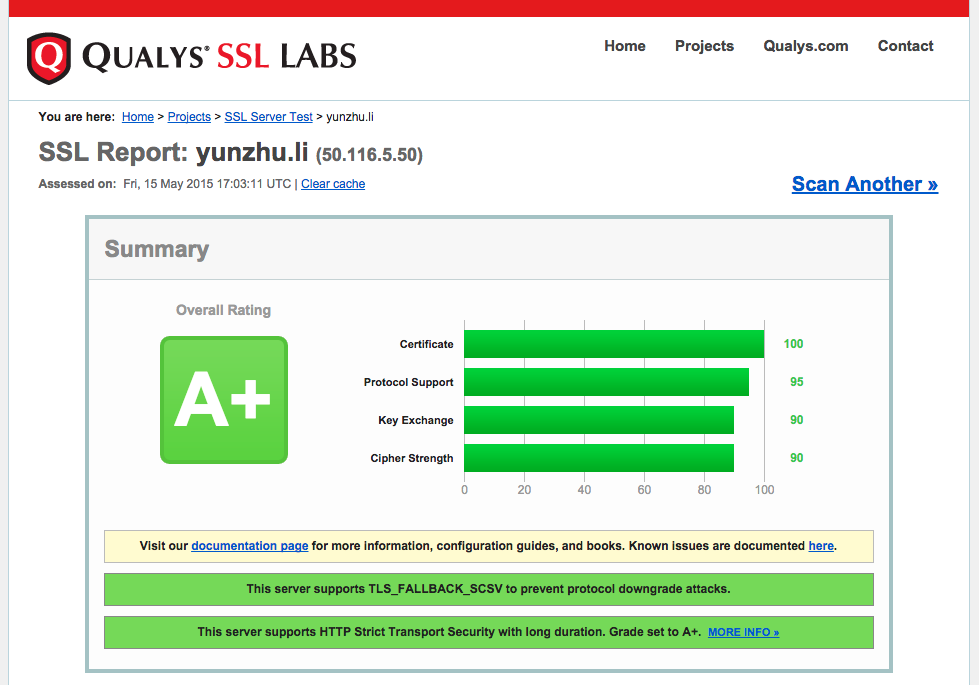Image resolution: width=979 pixels, height=685 pixels.
Task: Click the Clear cache link
Action: click(x=333, y=184)
